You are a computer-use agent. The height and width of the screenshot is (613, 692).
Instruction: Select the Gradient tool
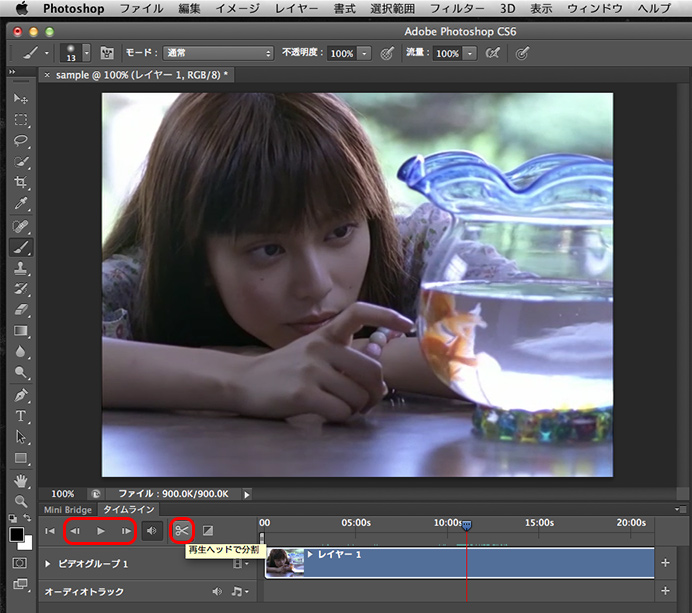tap(20, 331)
